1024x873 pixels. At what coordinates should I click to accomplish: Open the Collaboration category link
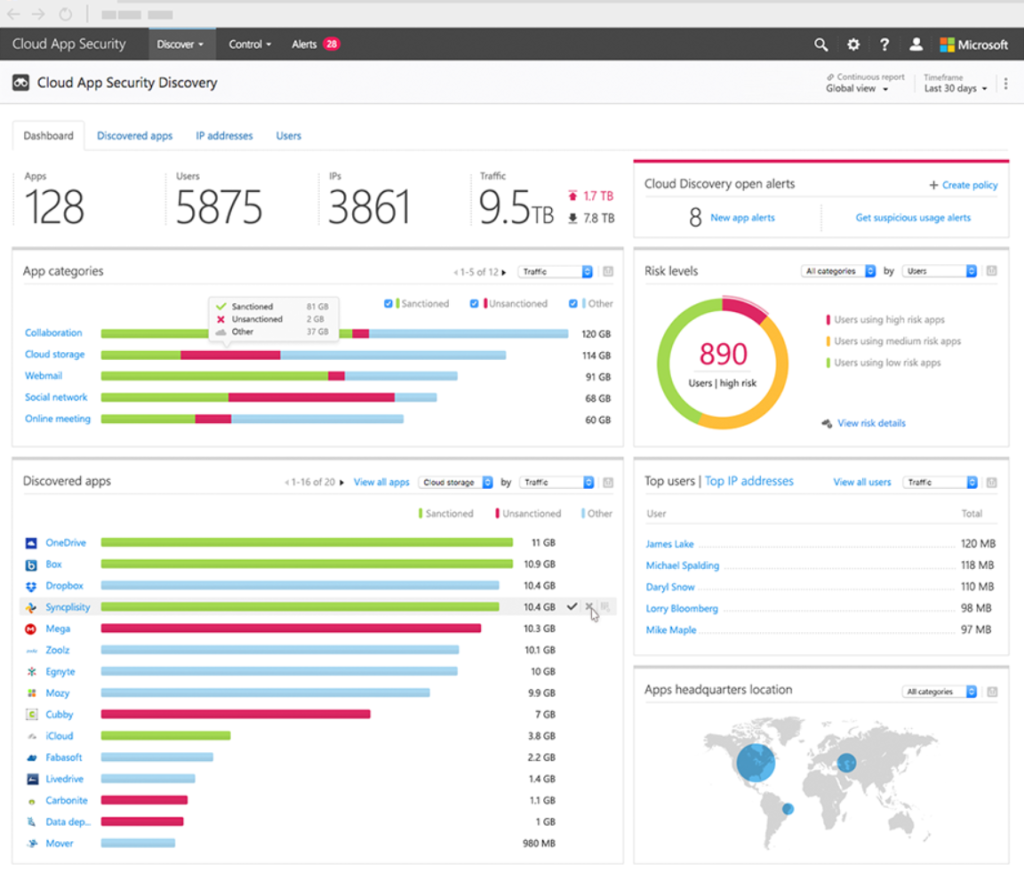[x=54, y=333]
